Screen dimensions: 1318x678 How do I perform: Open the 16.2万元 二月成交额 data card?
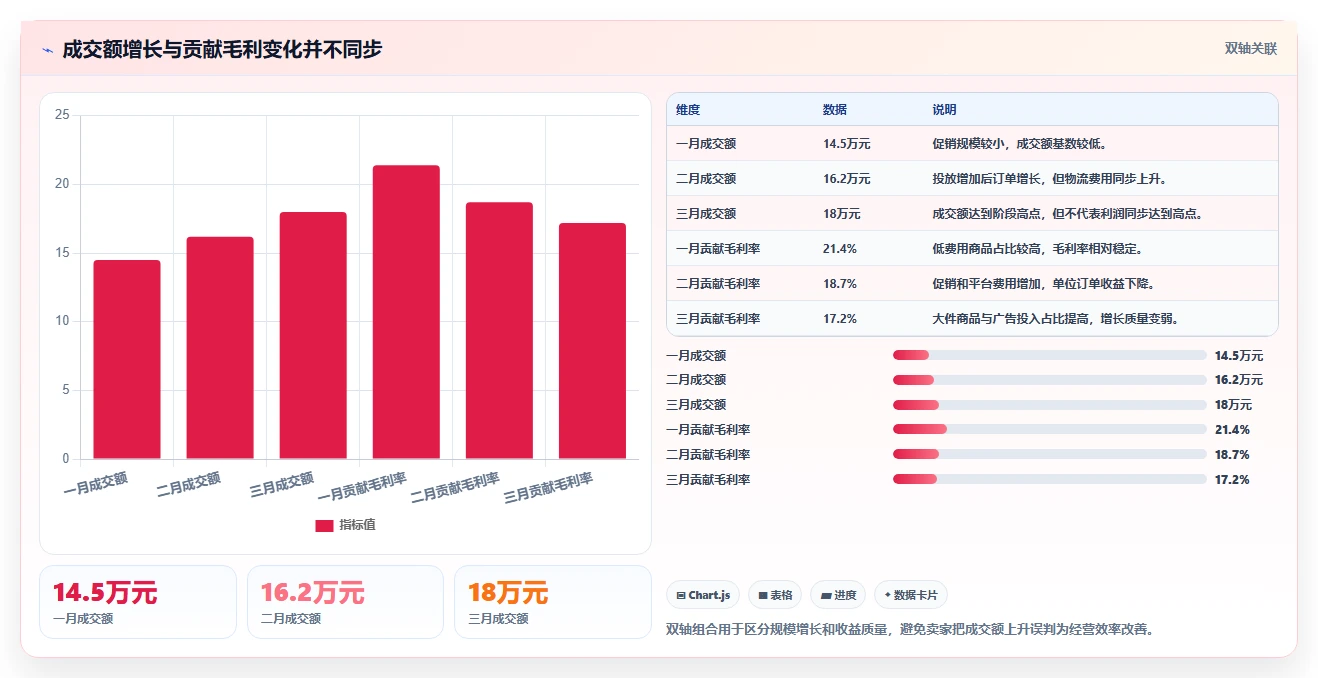(345, 602)
